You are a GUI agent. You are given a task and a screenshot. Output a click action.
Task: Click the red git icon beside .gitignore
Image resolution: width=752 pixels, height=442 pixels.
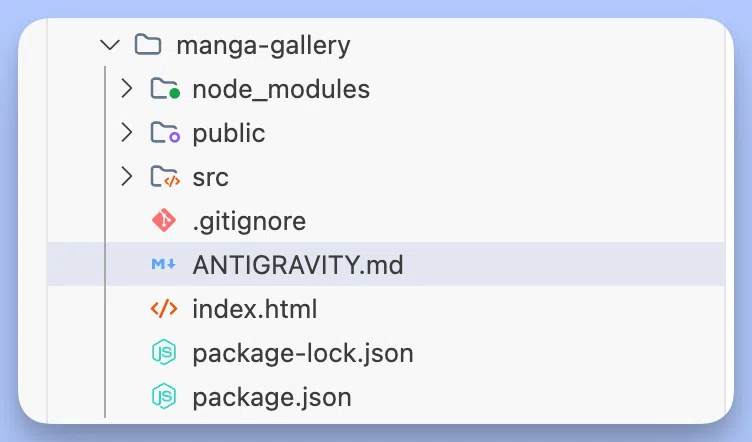pos(164,221)
